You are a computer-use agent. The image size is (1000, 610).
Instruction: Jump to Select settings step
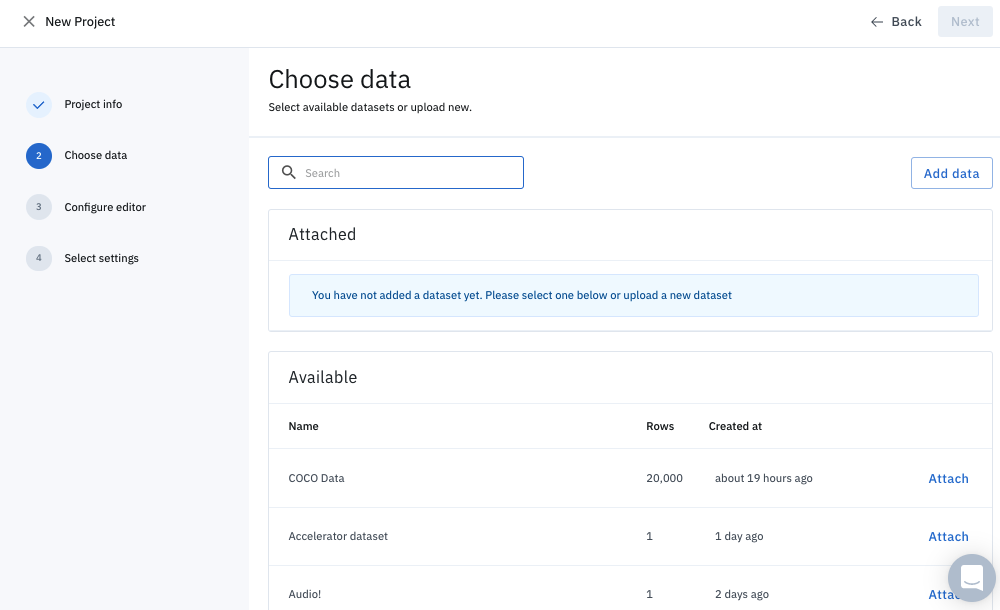point(101,258)
